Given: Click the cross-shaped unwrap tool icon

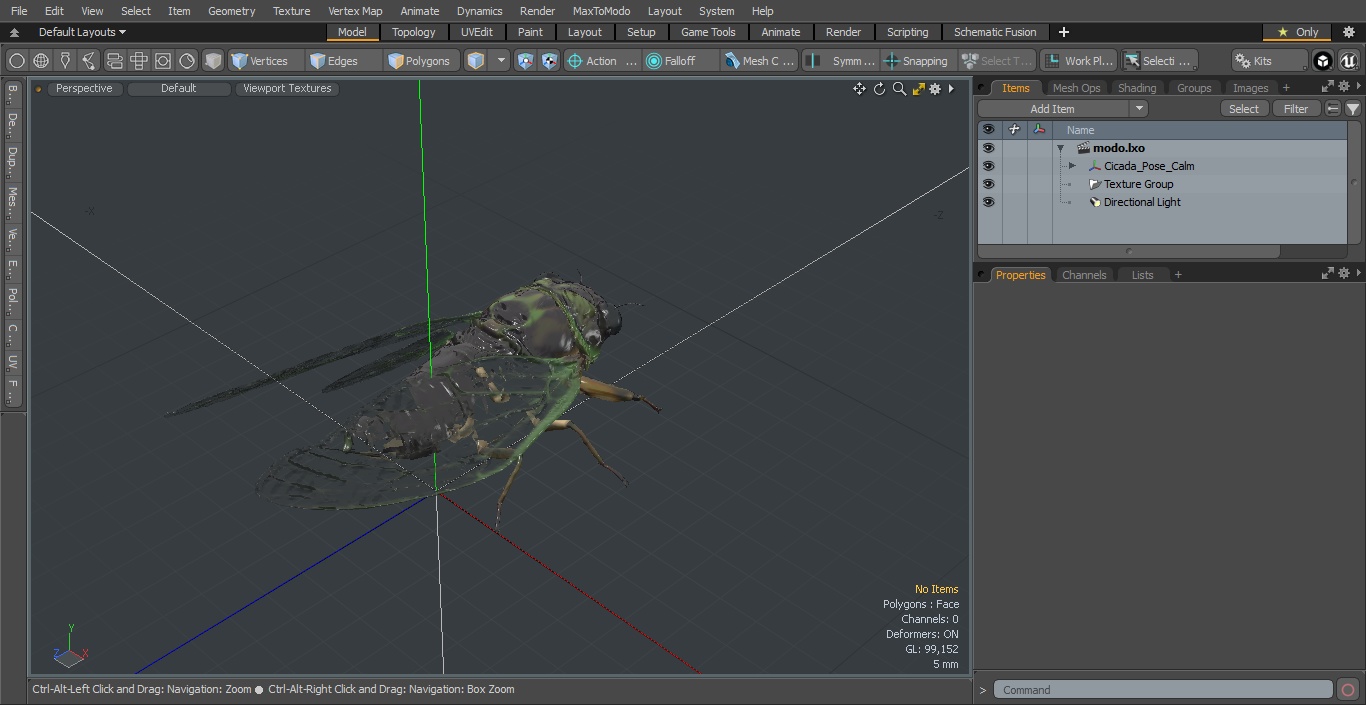Looking at the screenshot, I should point(139,61).
